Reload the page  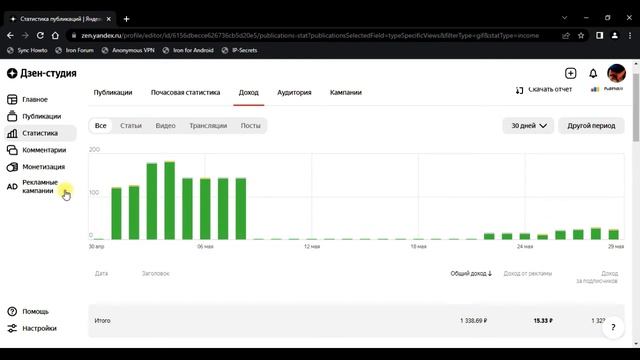pos(40,36)
